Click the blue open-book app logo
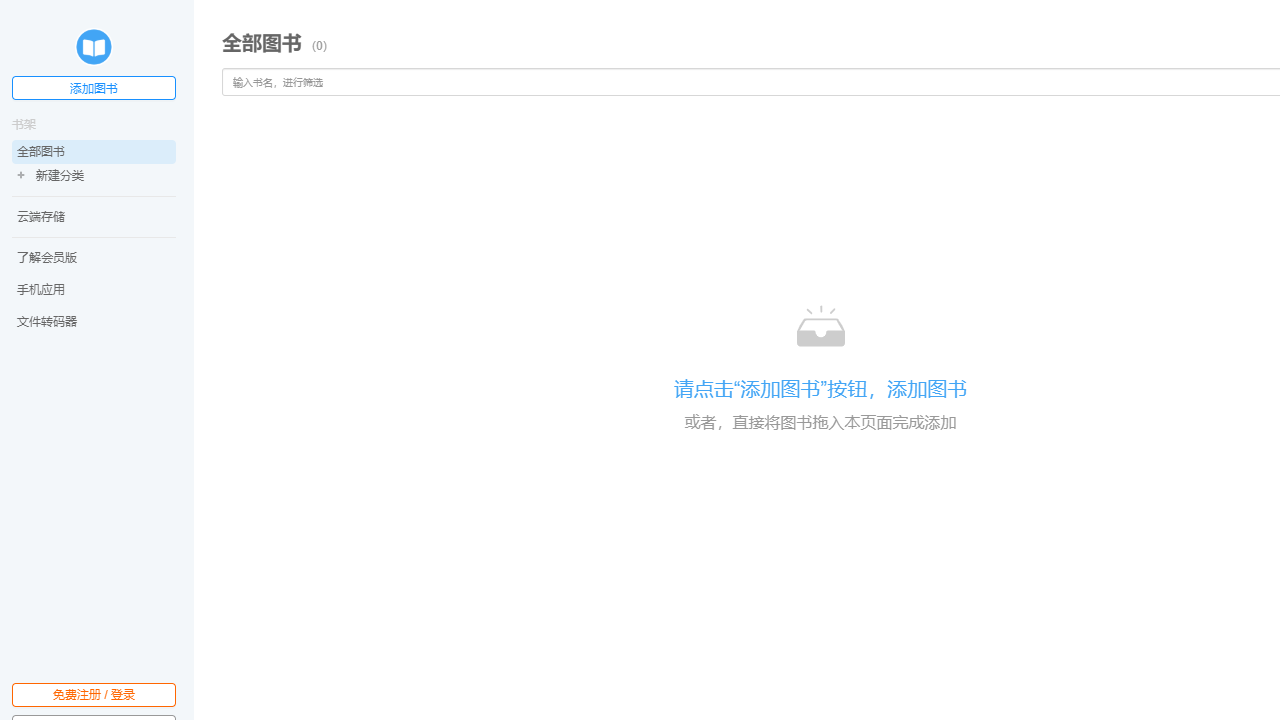 click(x=94, y=47)
